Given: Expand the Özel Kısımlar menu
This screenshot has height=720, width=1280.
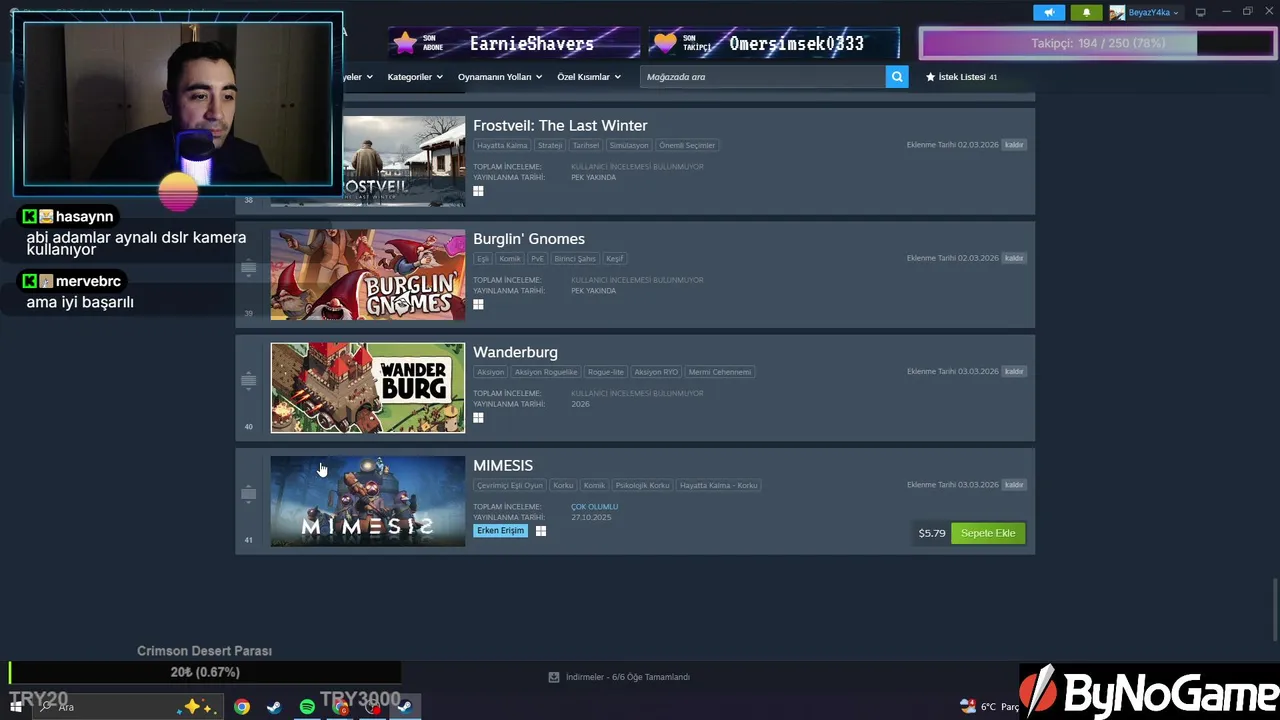Looking at the screenshot, I should click(589, 77).
